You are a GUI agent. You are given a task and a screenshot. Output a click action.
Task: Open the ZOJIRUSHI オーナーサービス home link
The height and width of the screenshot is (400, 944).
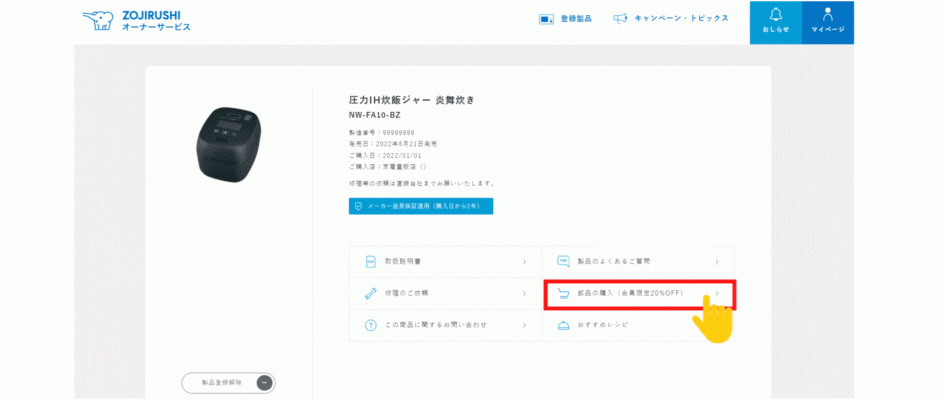pos(137,20)
